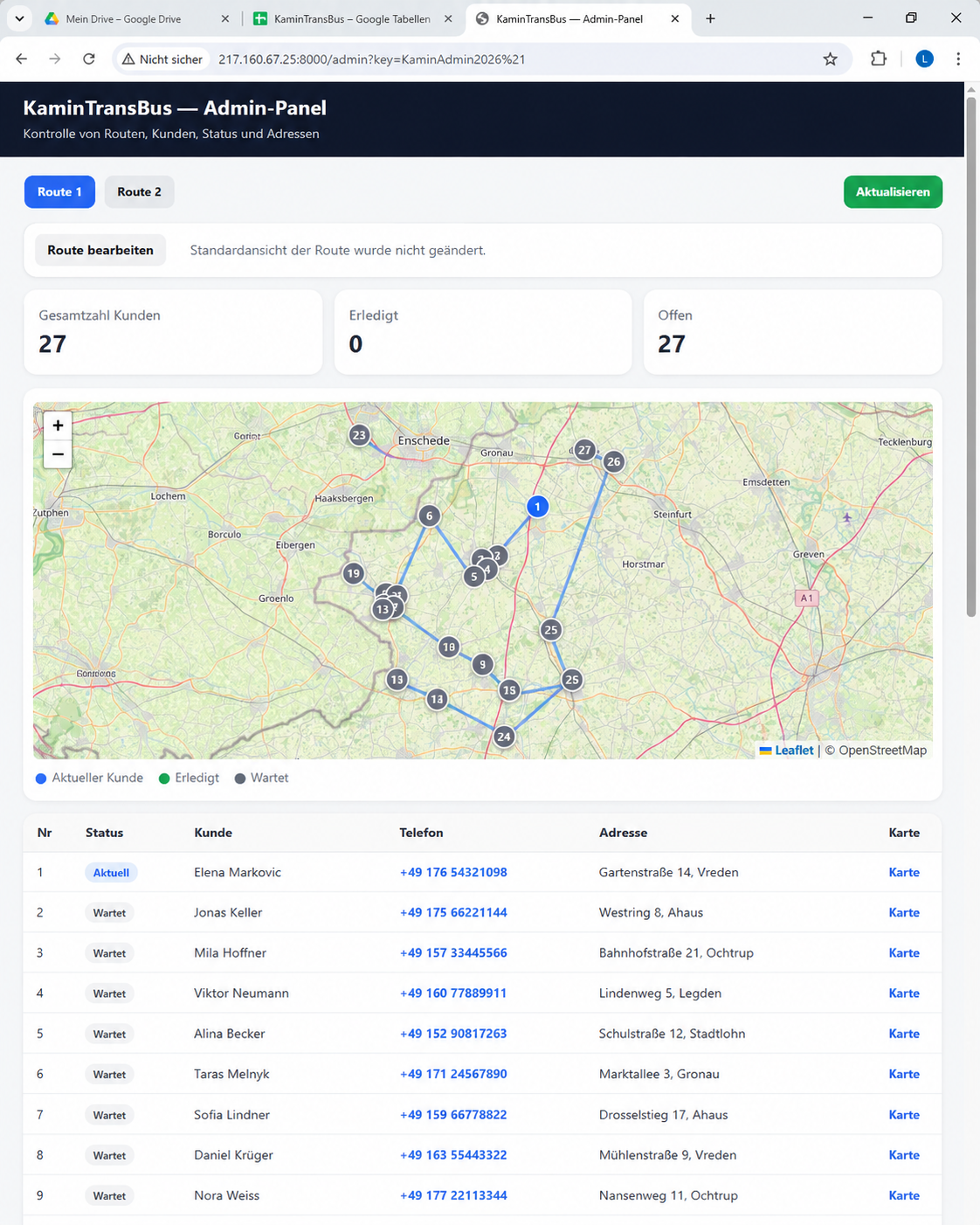Select blue map marker number 1
The image size is (980, 1225).
pos(537,506)
